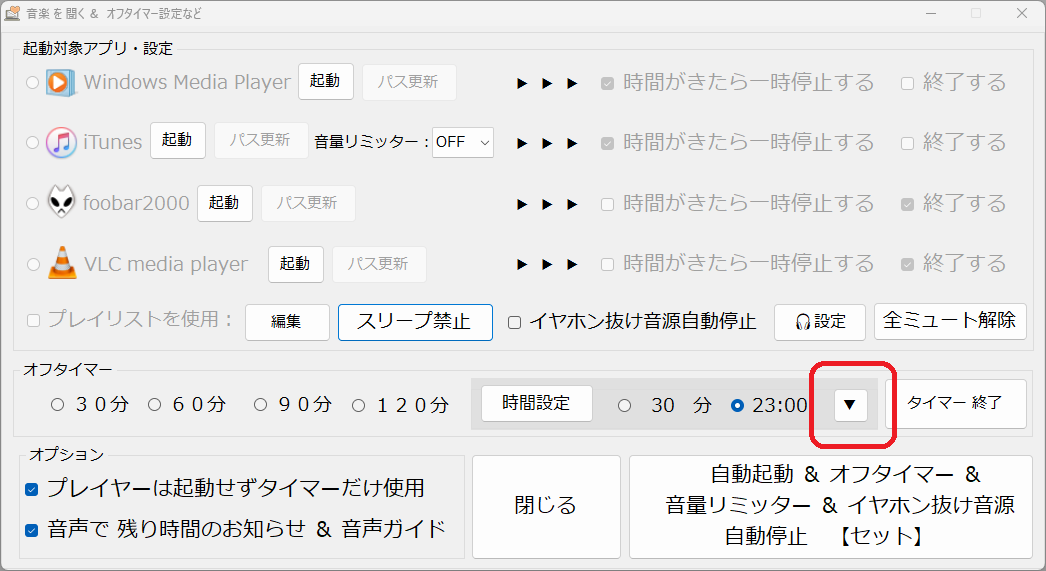The height and width of the screenshot is (571, 1046).
Task: Select the custom 30 分 radio button
Action: click(624, 406)
